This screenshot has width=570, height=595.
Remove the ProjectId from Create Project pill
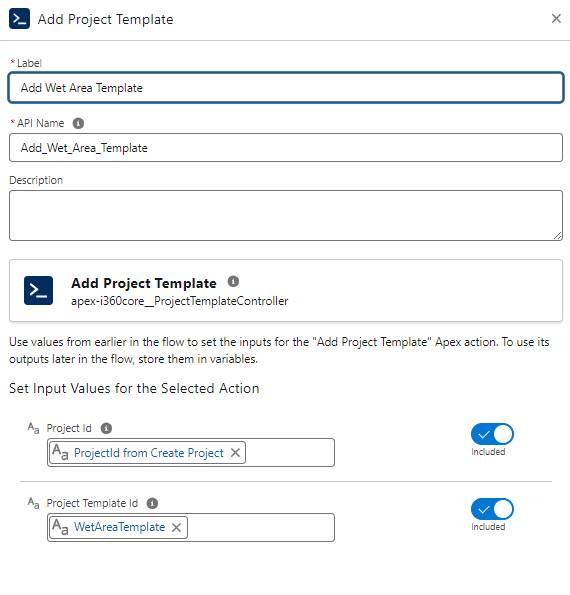[235, 453]
